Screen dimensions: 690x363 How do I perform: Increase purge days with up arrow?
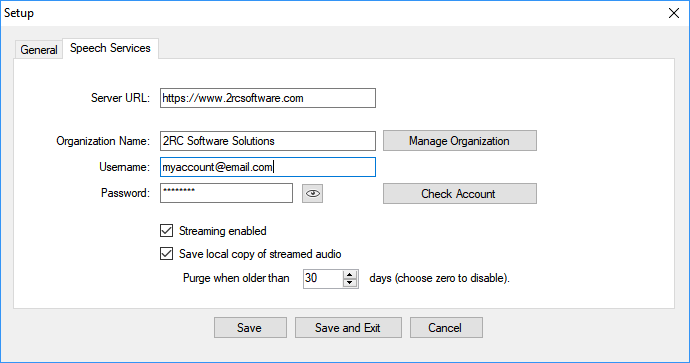tap(350, 275)
